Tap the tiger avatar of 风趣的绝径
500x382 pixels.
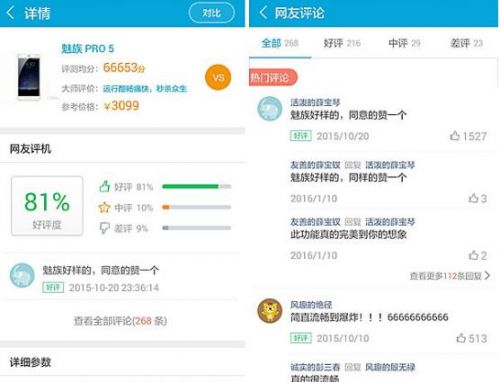(x=270, y=311)
